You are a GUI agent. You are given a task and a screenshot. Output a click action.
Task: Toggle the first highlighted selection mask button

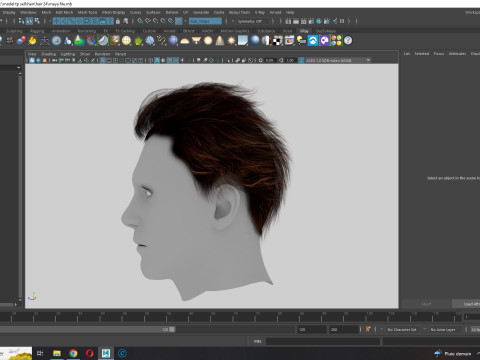[56, 21]
